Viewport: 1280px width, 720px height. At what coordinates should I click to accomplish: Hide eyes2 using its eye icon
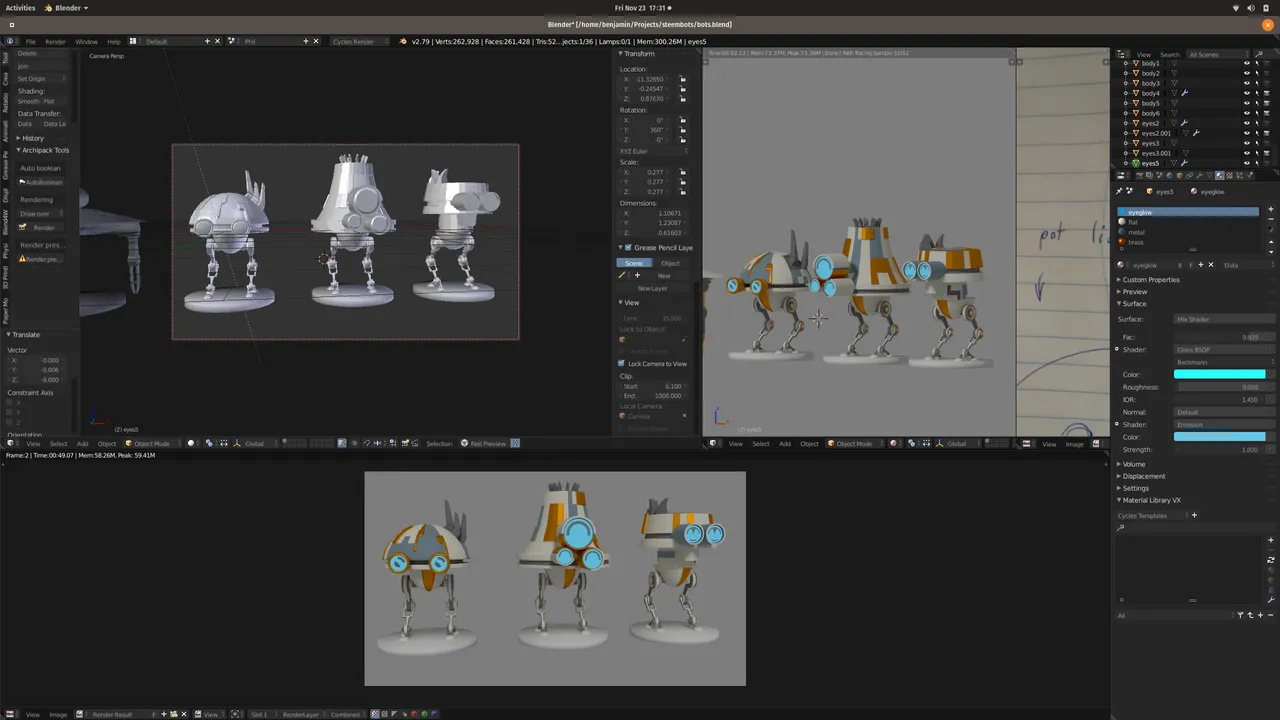(x=1247, y=123)
